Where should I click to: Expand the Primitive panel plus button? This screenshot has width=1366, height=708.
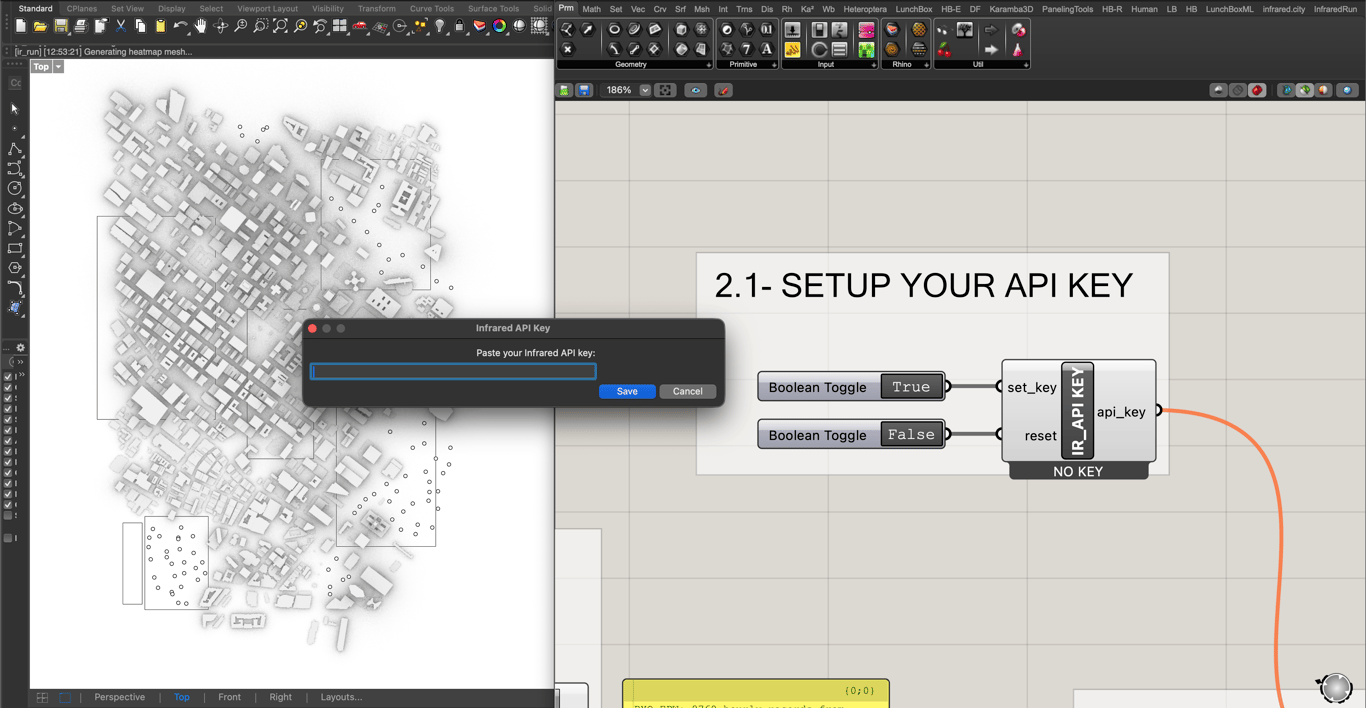[774, 65]
